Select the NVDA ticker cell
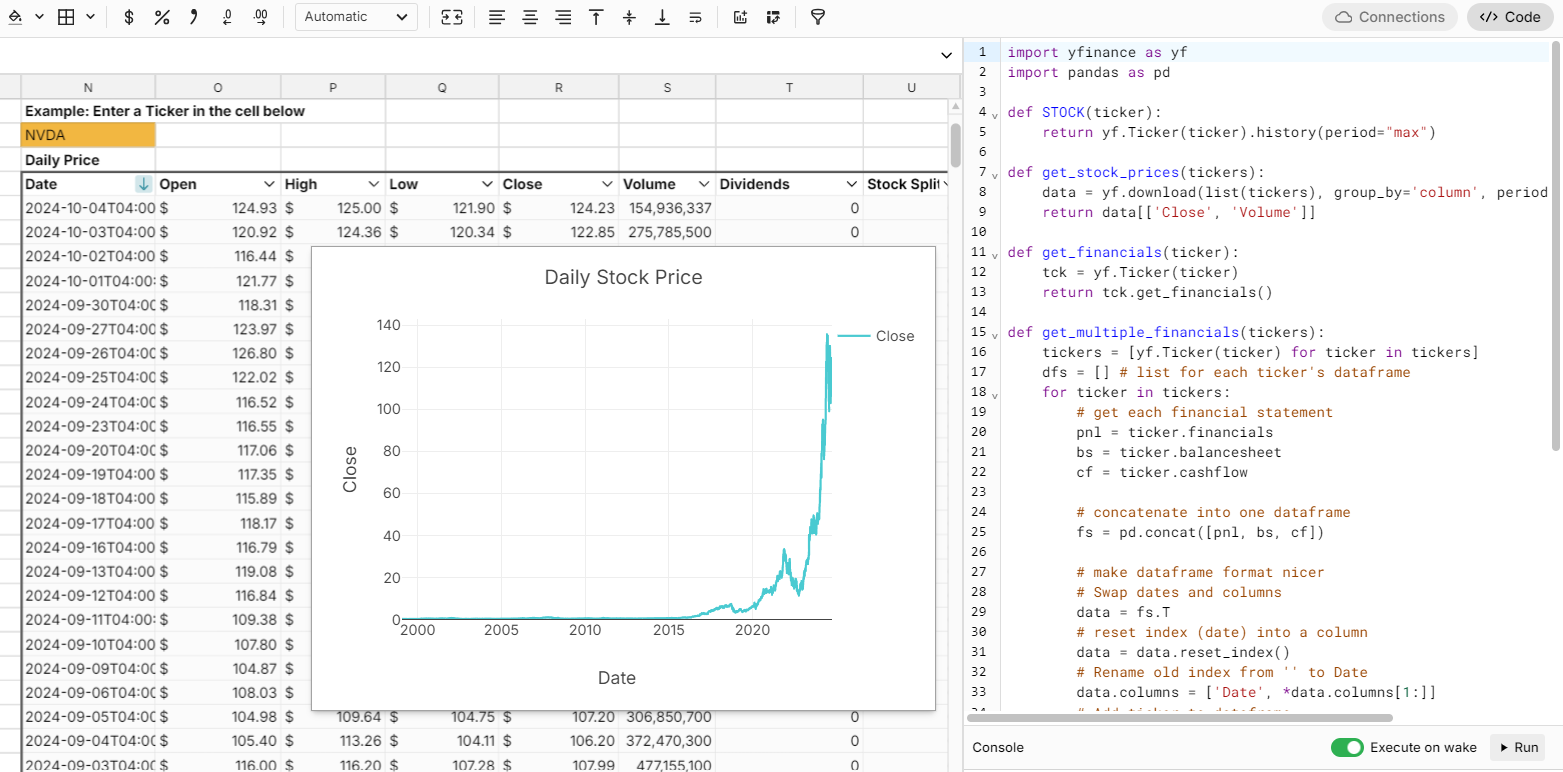Screen dimensions: 1563x772 (87, 134)
